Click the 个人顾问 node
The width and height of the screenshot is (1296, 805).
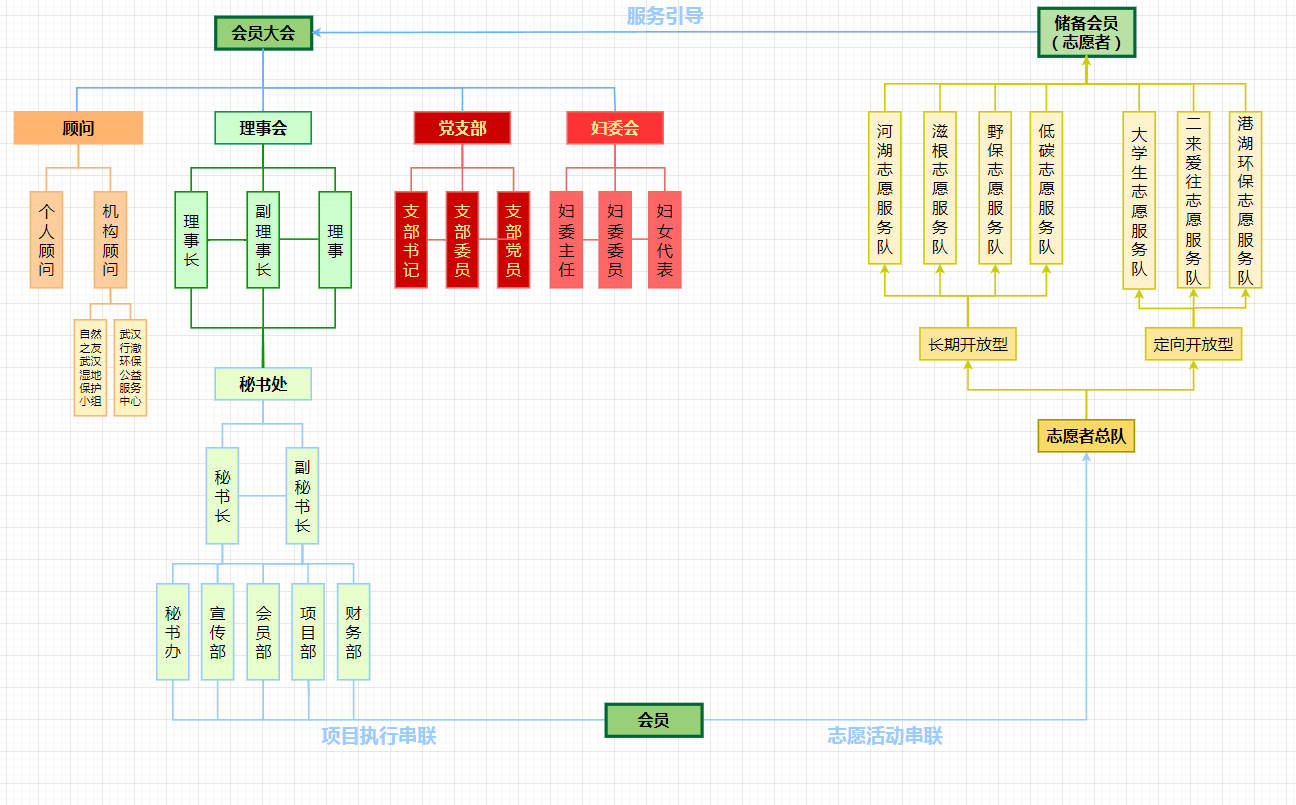coord(46,240)
